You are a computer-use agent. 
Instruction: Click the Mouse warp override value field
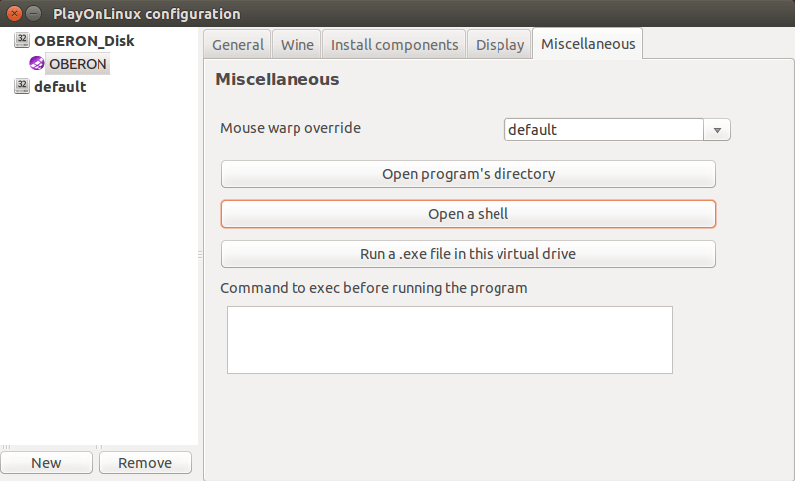tap(604, 130)
